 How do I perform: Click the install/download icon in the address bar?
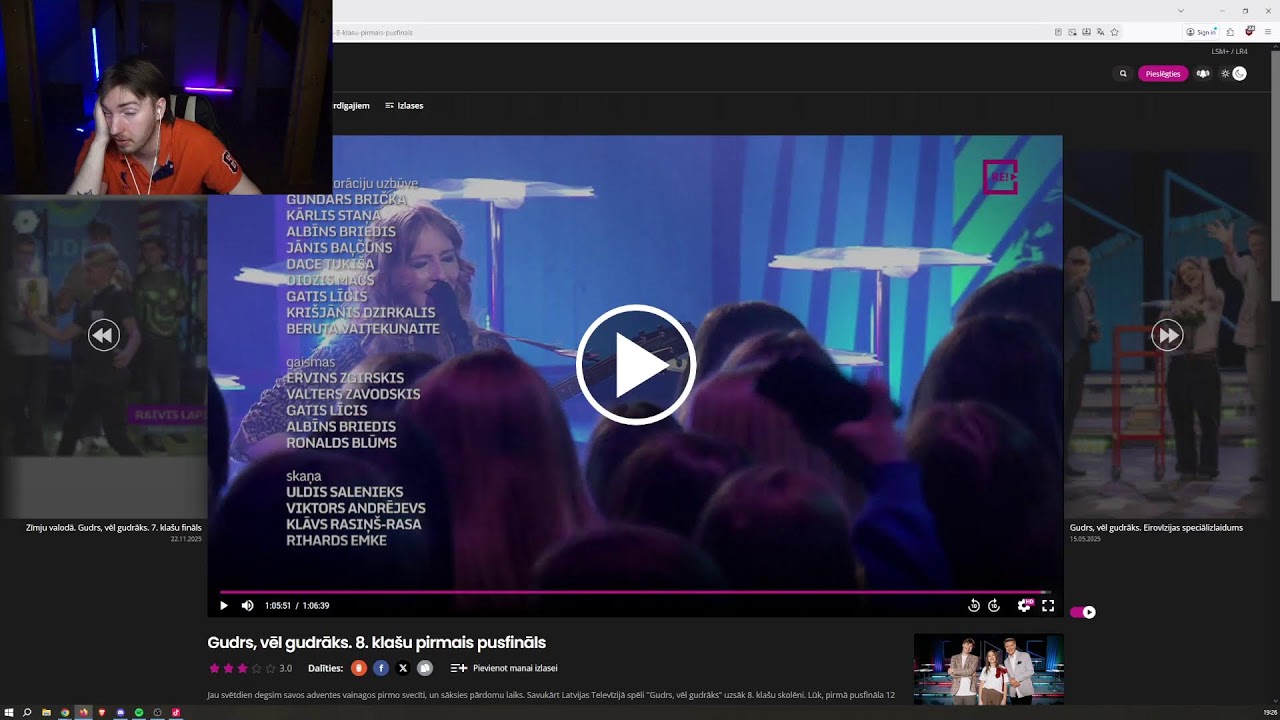(x=1086, y=32)
